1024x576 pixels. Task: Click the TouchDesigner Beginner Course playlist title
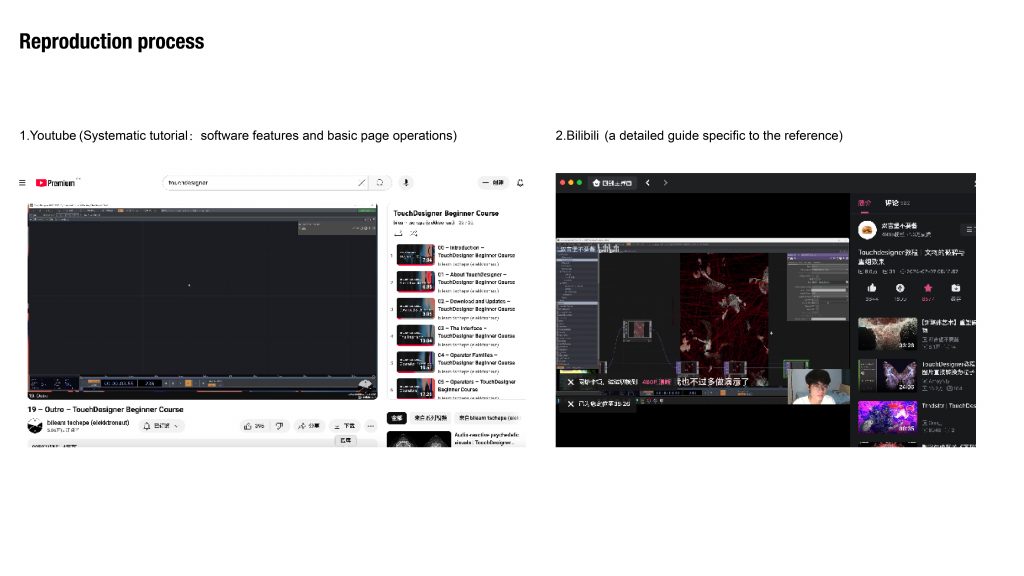coord(446,214)
